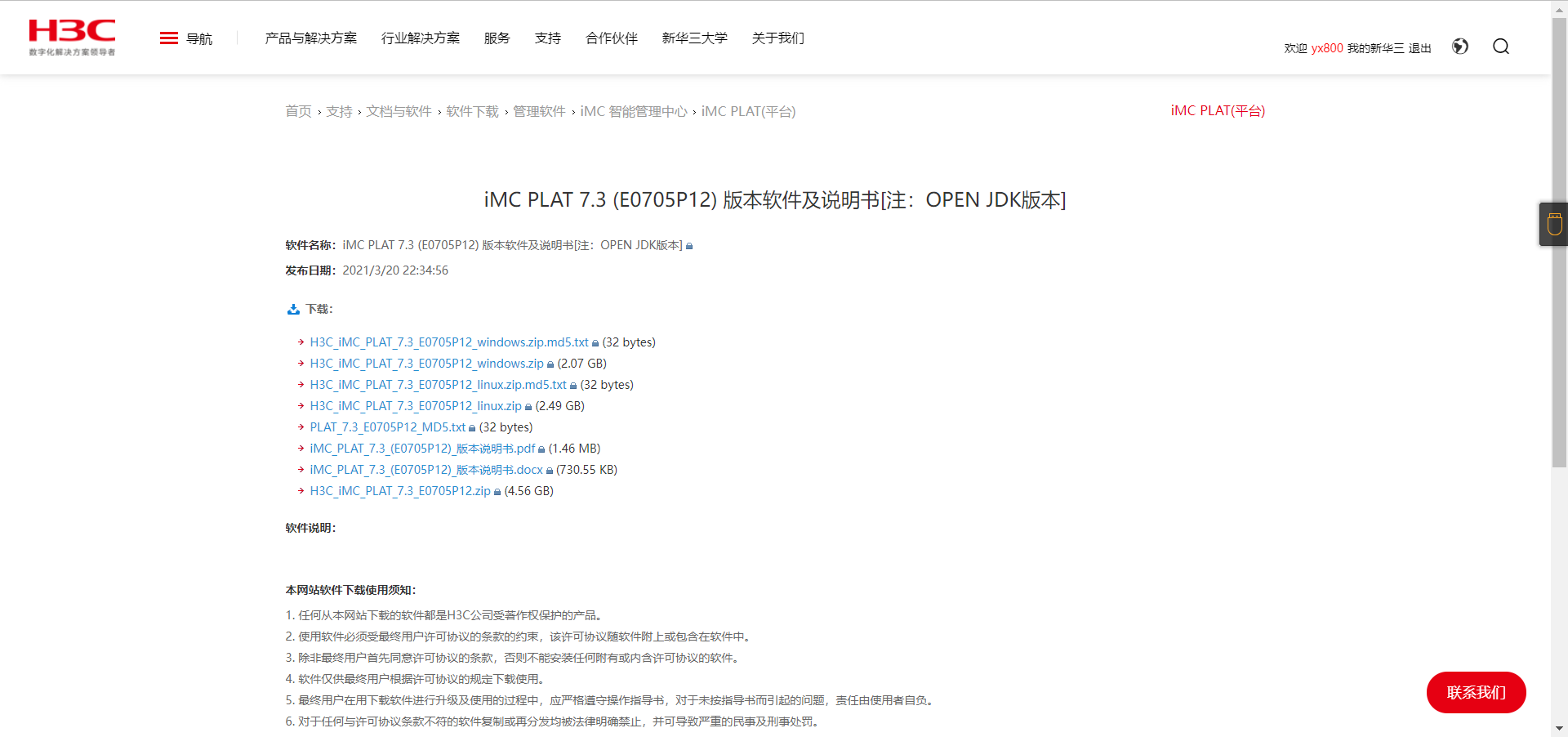Open 我的新华三 account link
Screen dimensions: 1568x737
pos(1376,48)
